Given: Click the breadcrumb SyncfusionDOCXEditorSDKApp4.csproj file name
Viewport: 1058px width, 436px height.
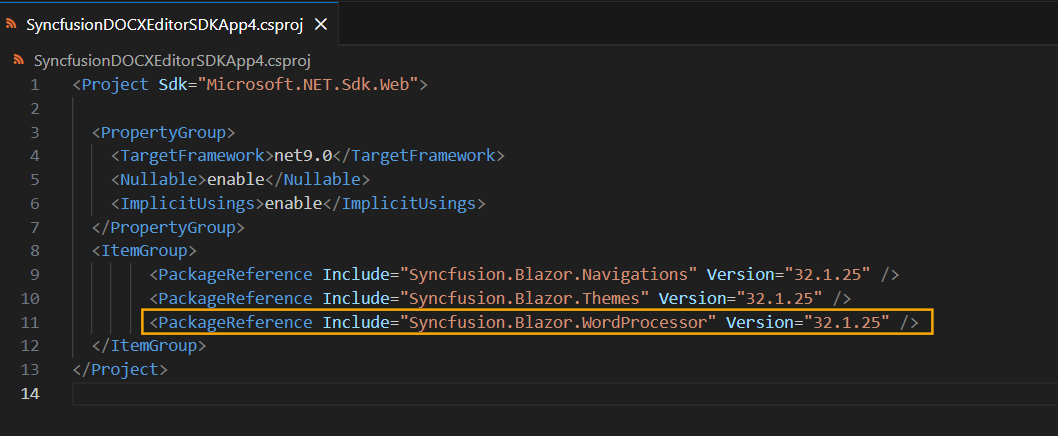Looking at the screenshot, I should (172, 61).
